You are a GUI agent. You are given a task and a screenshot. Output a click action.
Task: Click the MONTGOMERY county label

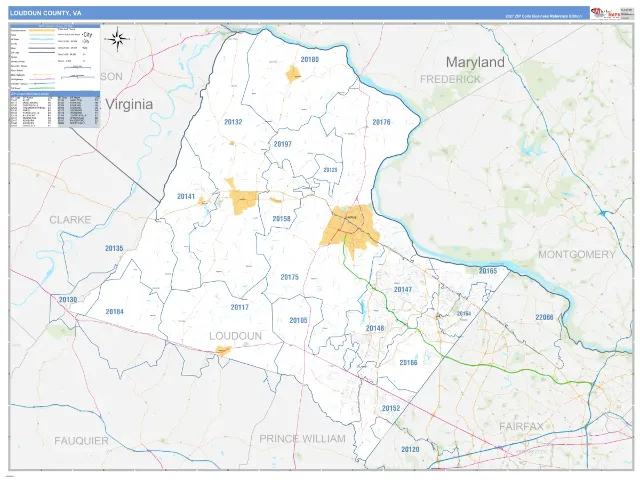(577, 255)
